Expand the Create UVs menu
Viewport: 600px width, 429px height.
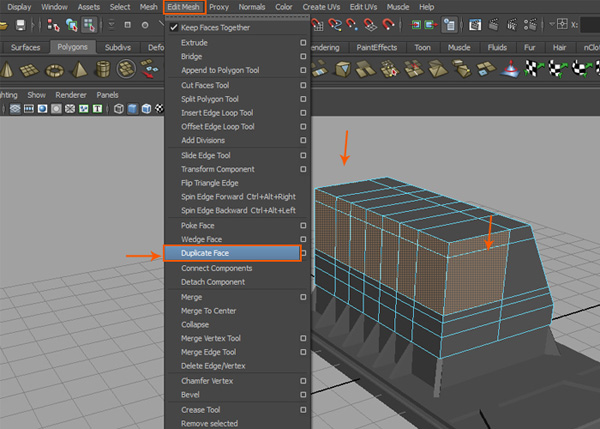322,7
